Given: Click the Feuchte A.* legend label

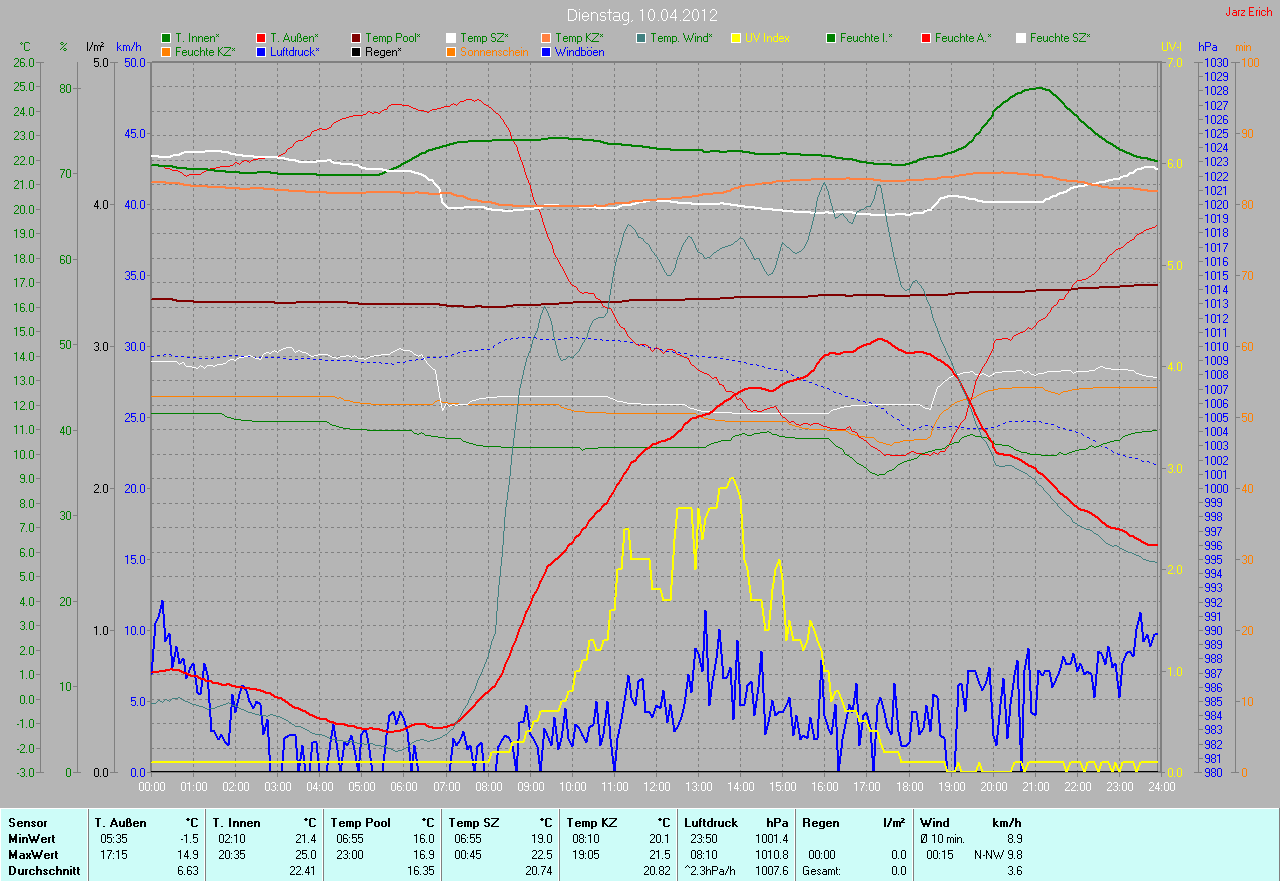Looking at the screenshot, I should (x=963, y=38).
